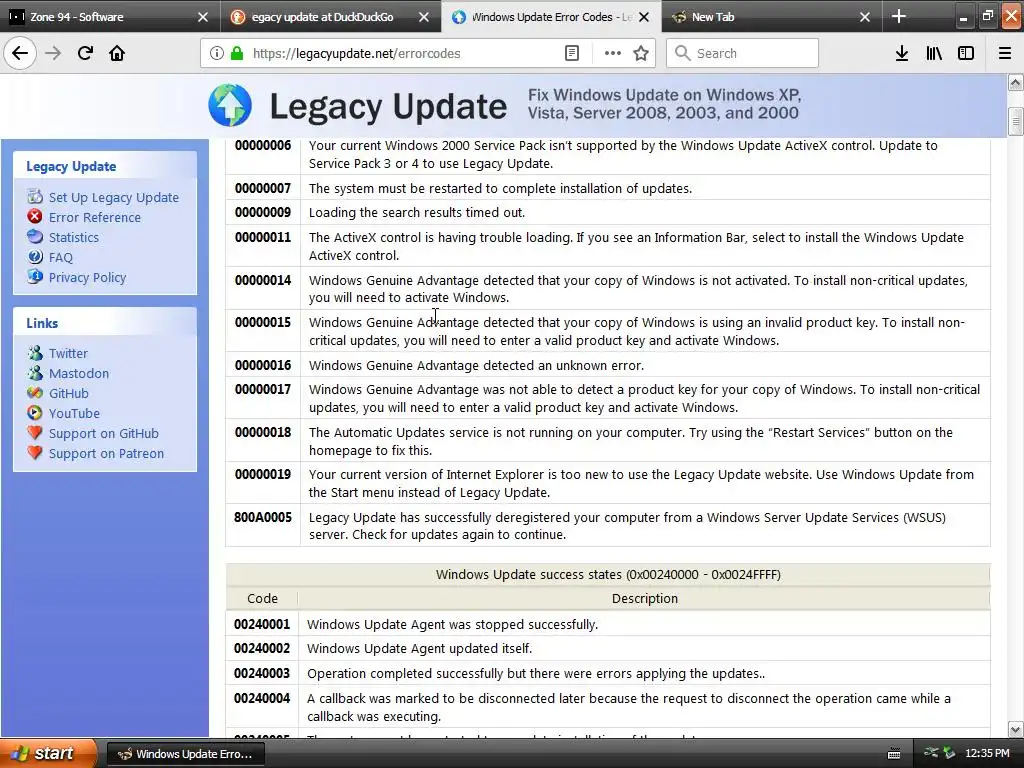
Task: Open the Privacy Policy link
Action: click(88, 278)
